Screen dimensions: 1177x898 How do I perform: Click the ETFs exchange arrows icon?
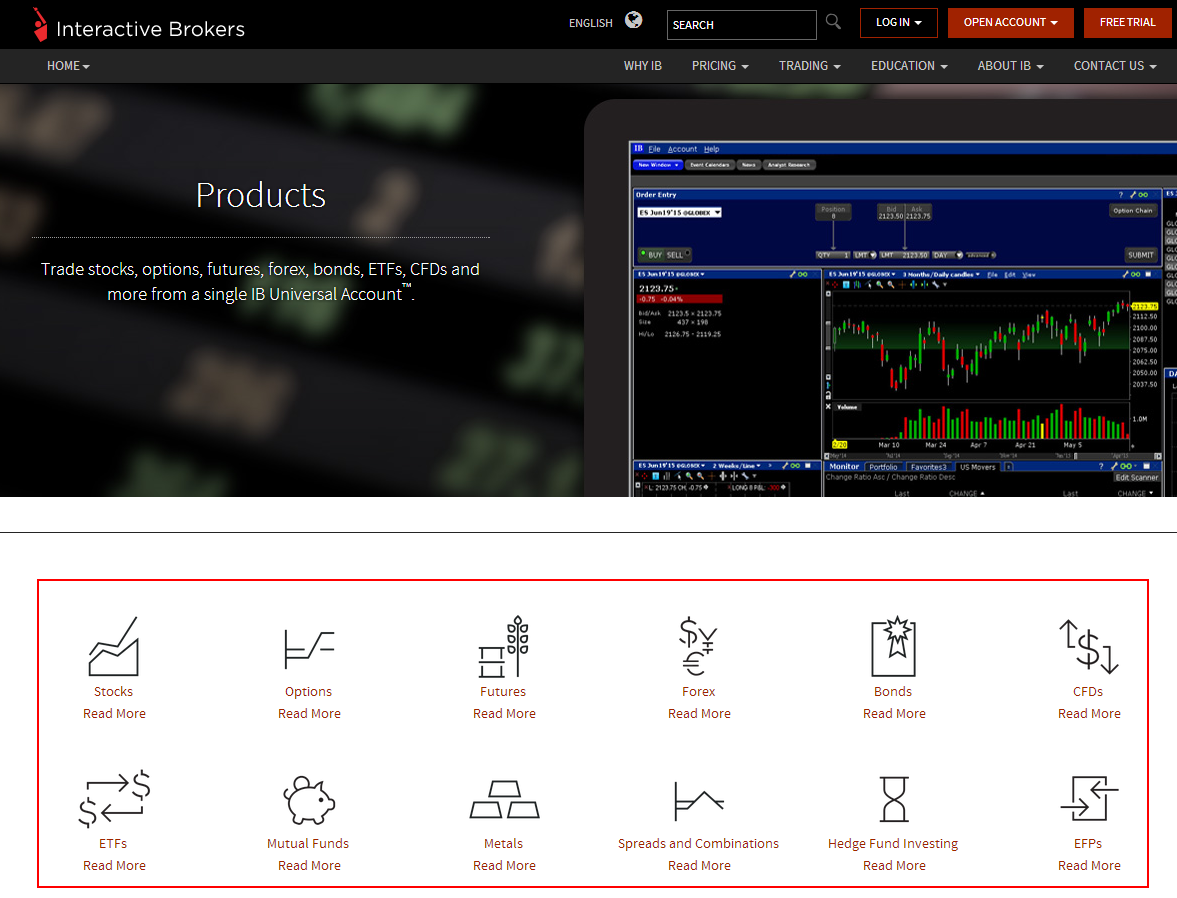pos(114,799)
